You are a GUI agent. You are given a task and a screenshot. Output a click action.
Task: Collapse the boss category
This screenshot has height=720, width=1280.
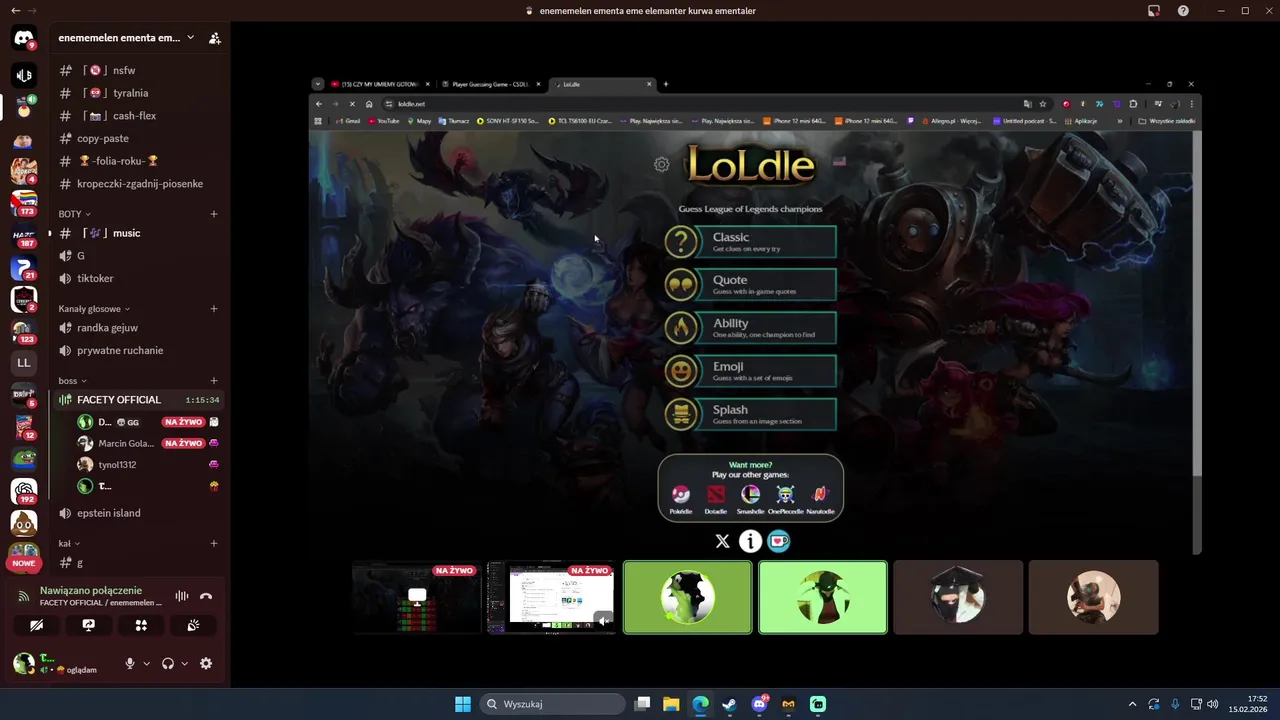[x=72, y=381]
